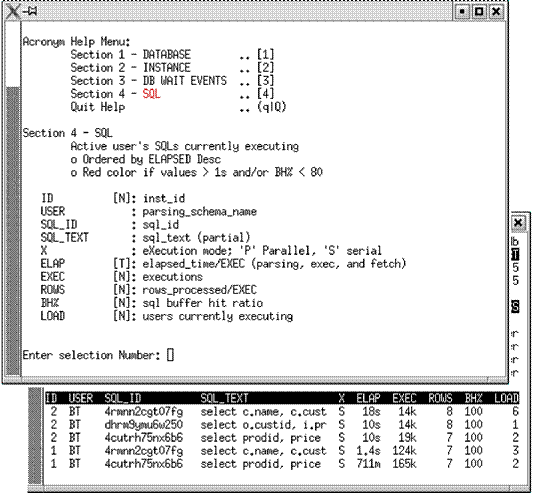Screen dimensions: 533x493
Task: Select the red SQL entry in Section 4
Action: coord(151,94)
